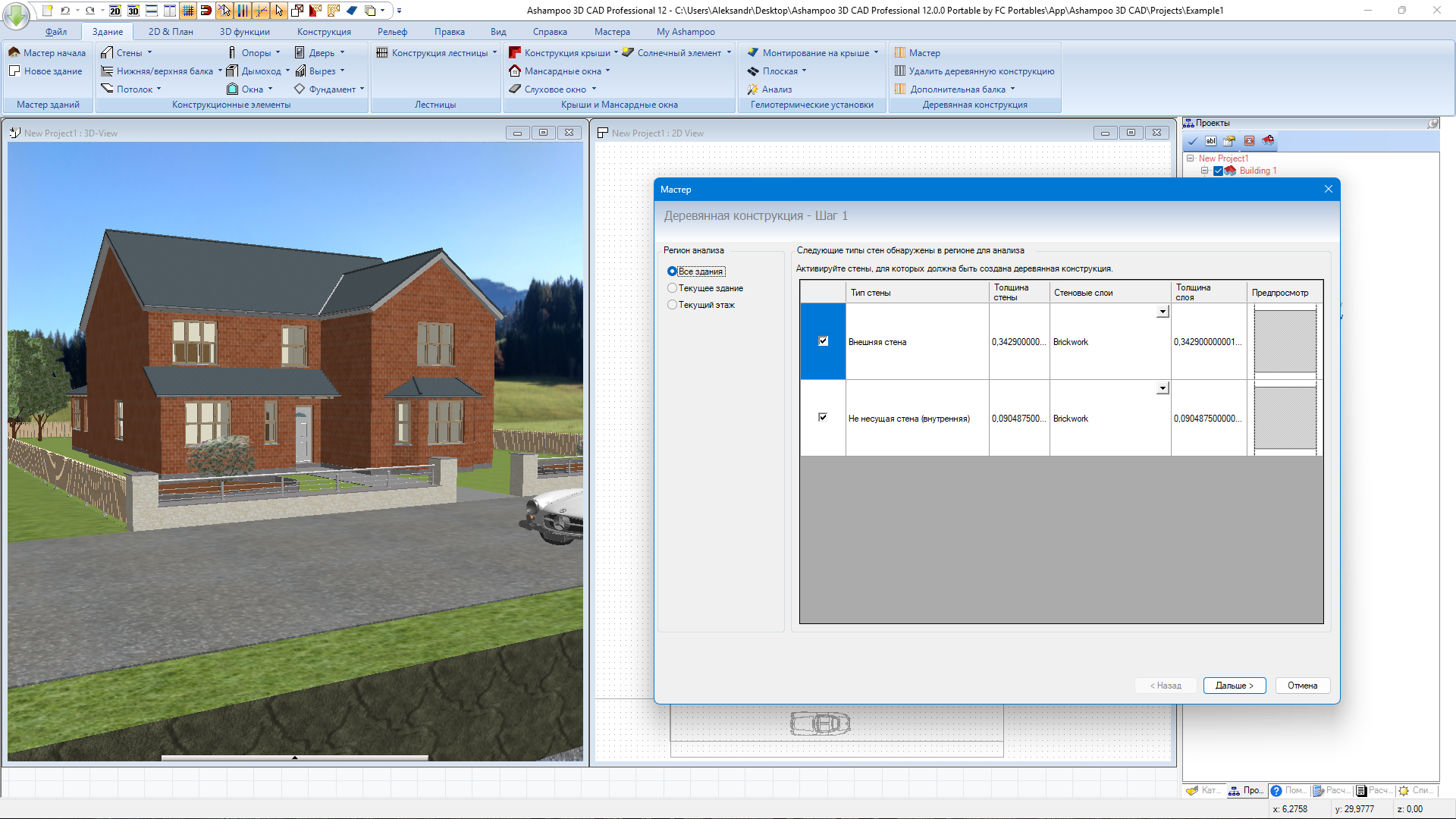Toggle the Building 1 visibility checkbox
This screenshot has width=1456, height=819.
(1218, 171)
